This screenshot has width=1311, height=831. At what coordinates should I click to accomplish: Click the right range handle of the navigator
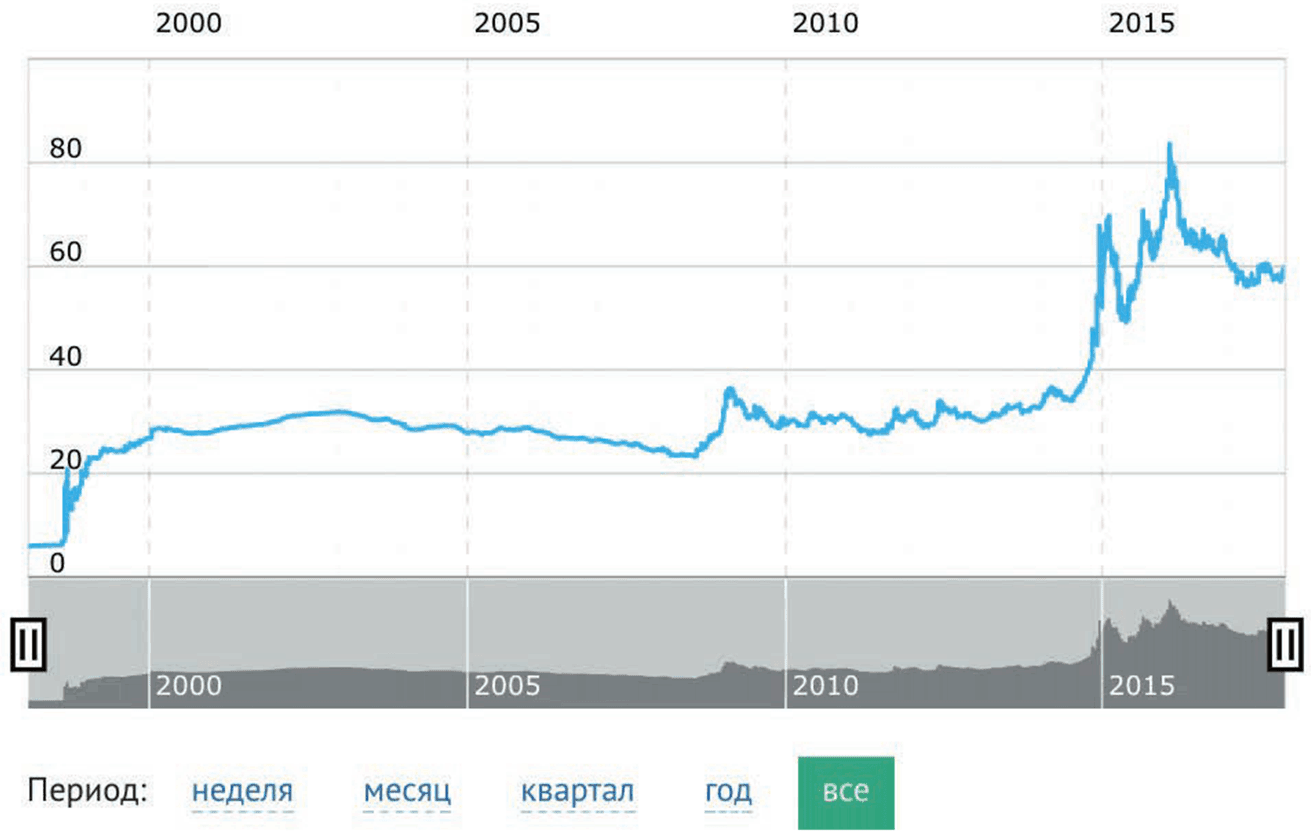tap(1283, 643)
